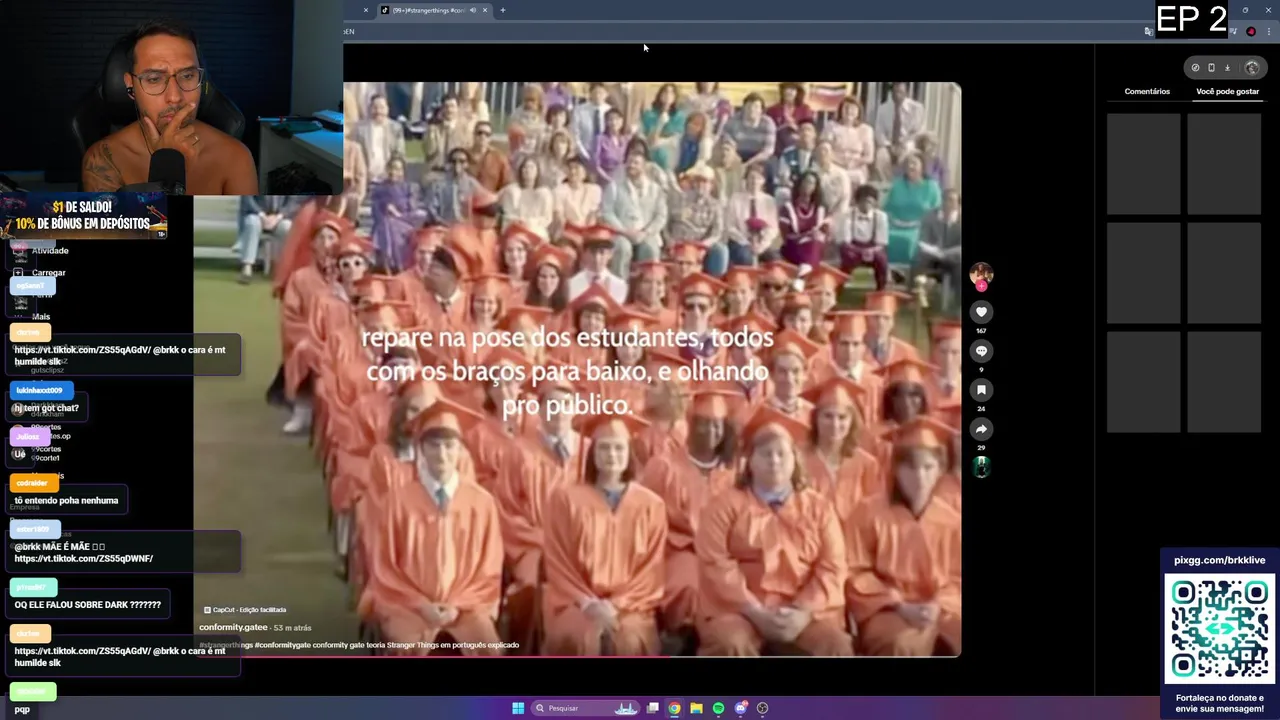Screen dimensions: 1280x720
Task: Open OBS Studio from the taskbar
Action: pyautogui.click(x=762, y=708)
